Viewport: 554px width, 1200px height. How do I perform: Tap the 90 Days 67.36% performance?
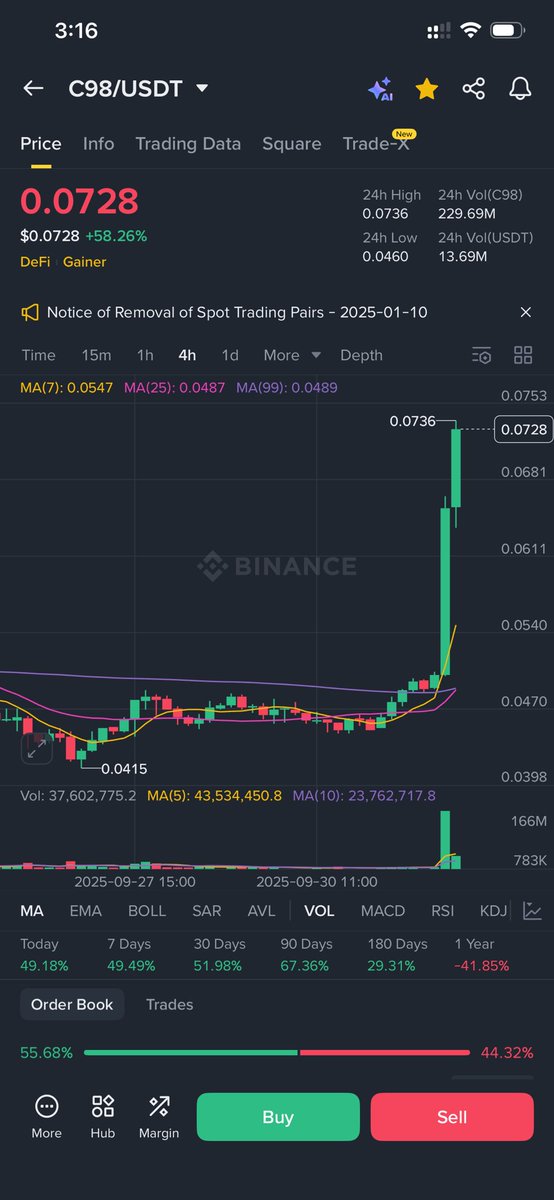[304, 955]
